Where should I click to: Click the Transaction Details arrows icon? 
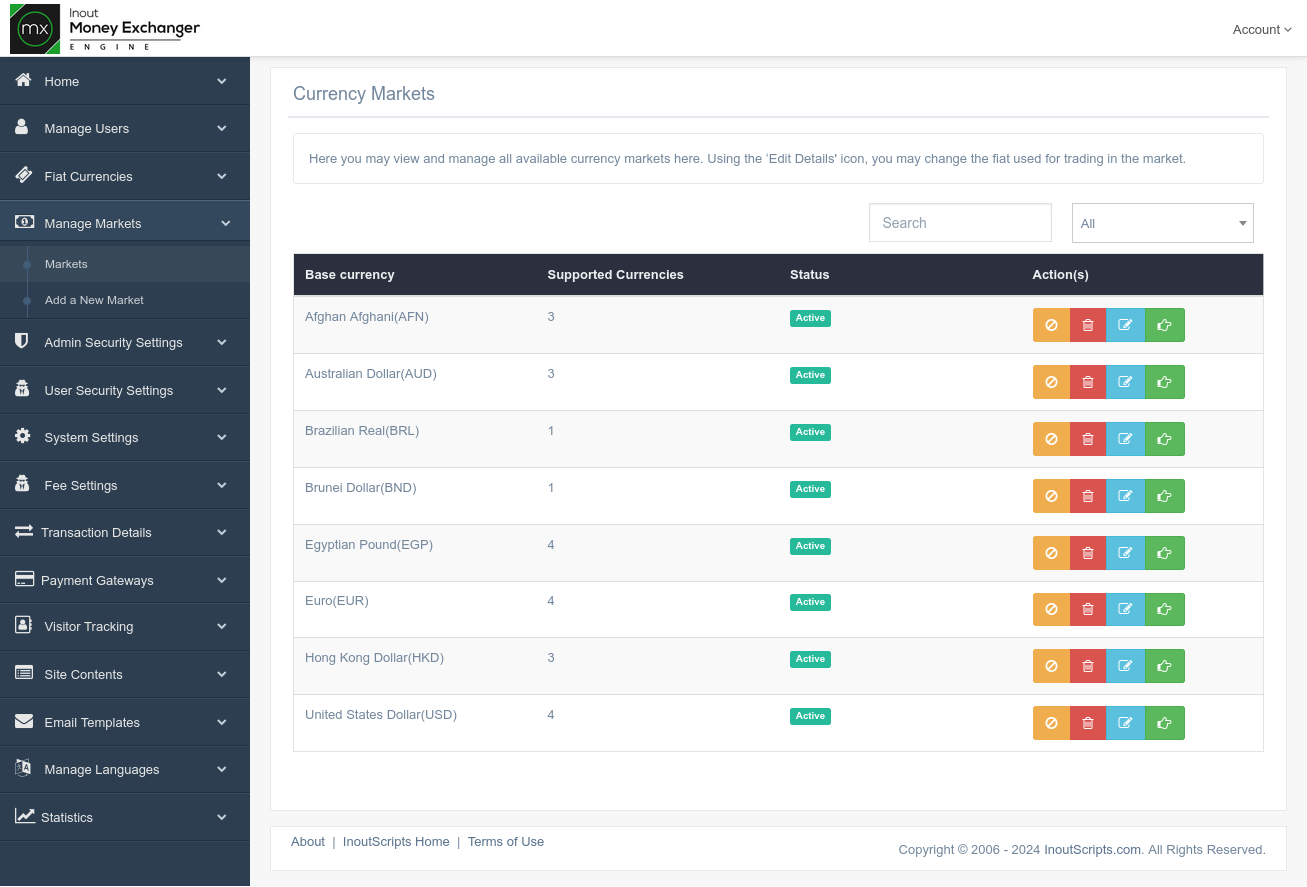click(x=22, y=532)
